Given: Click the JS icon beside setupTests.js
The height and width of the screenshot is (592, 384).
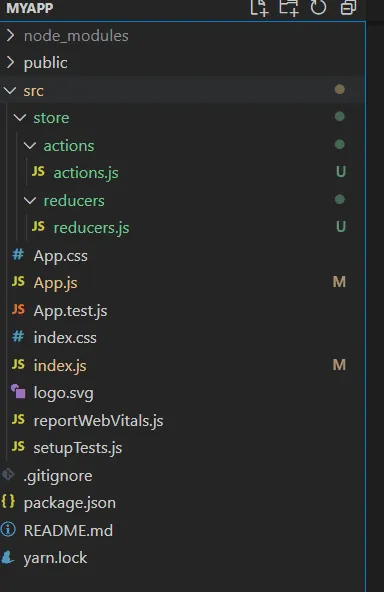Looking at the screenshot, I should tap(18, 447).
